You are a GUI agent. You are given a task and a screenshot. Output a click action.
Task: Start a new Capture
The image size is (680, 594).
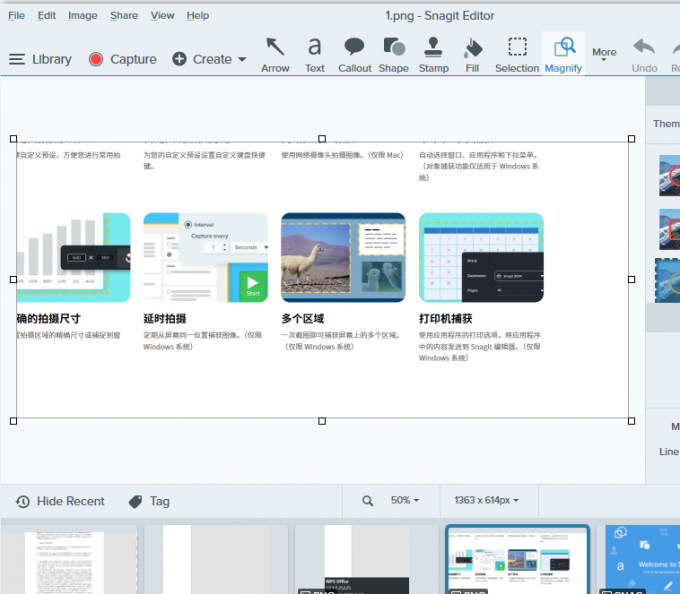point(123,59)
